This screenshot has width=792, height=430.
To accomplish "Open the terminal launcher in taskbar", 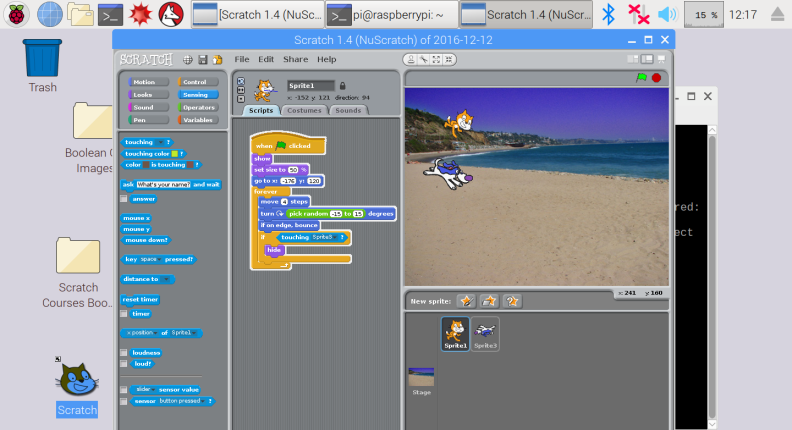I will (x=110, y=14).
